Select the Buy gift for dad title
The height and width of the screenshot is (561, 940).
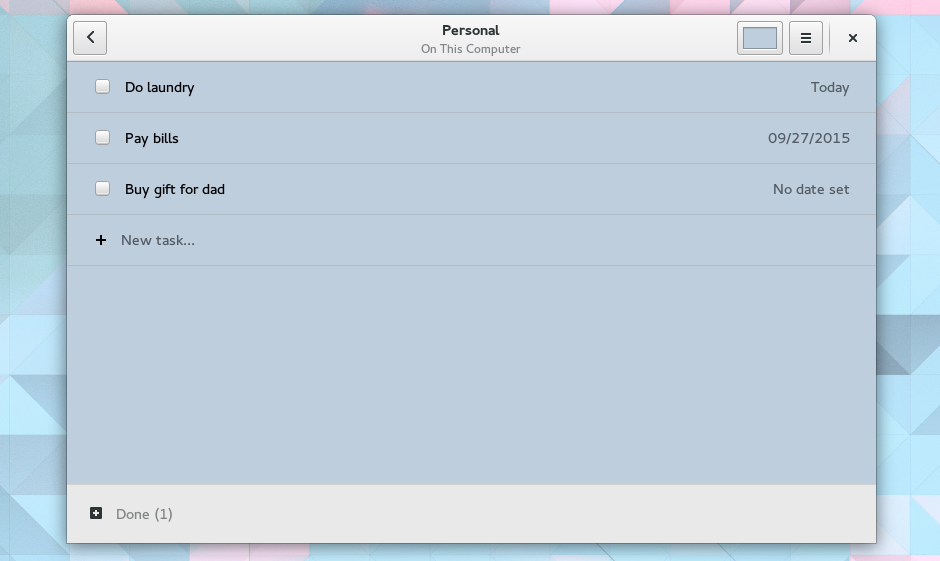[x=175, y=189]
